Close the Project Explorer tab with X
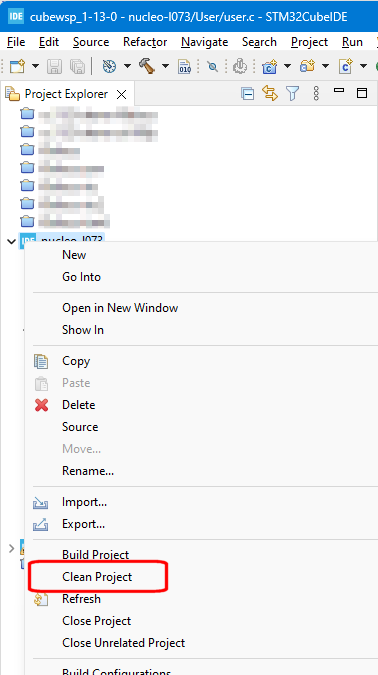This screenshot has width=378, height=675. pos(122,94)
